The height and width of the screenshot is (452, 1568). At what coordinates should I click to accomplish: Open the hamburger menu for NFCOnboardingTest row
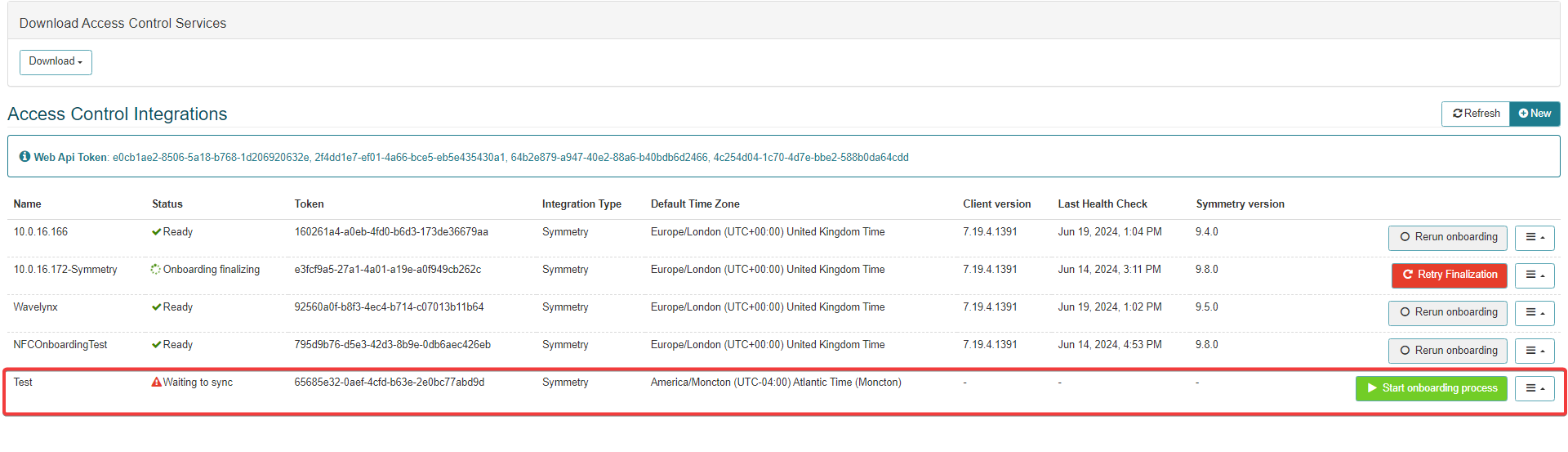click(1534, 351)
